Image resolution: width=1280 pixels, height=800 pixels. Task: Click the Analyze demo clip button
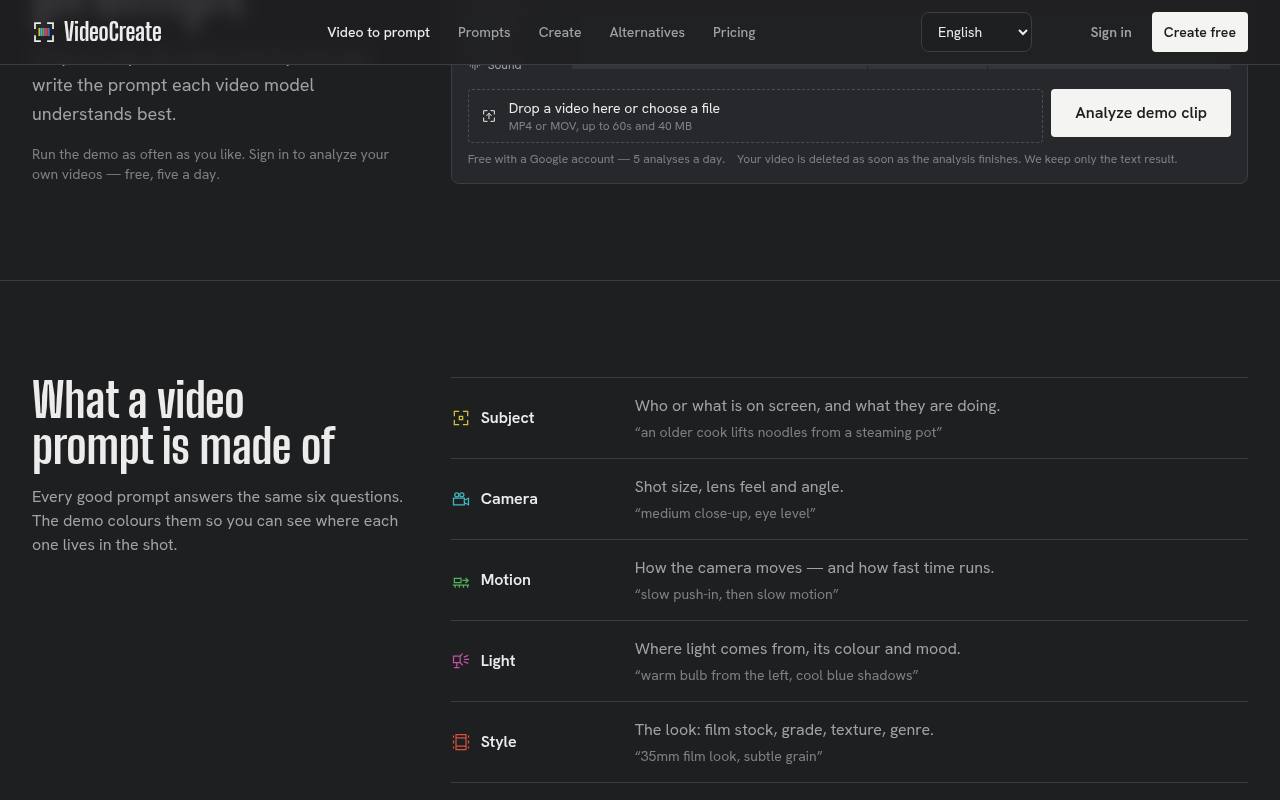(x=1141, y=113)
